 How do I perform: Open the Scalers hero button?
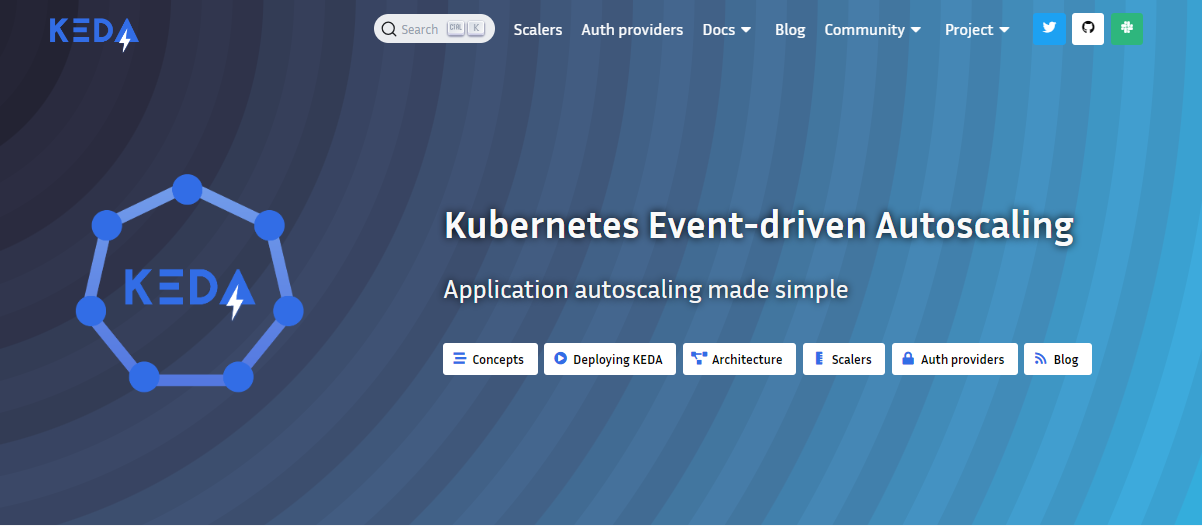[844, 359]
